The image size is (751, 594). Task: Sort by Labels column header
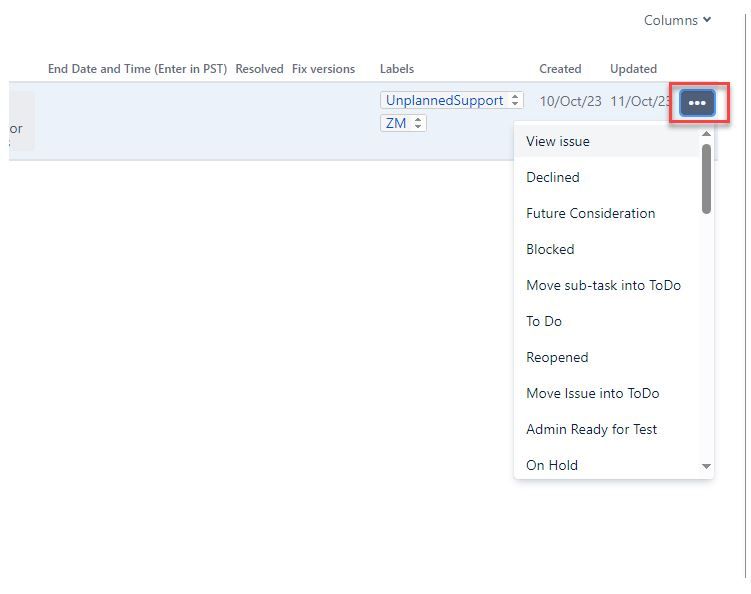tap(397, 69)
